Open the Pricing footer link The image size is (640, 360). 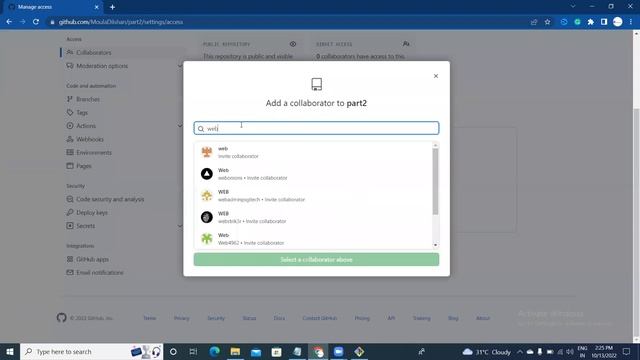(362, 318)
